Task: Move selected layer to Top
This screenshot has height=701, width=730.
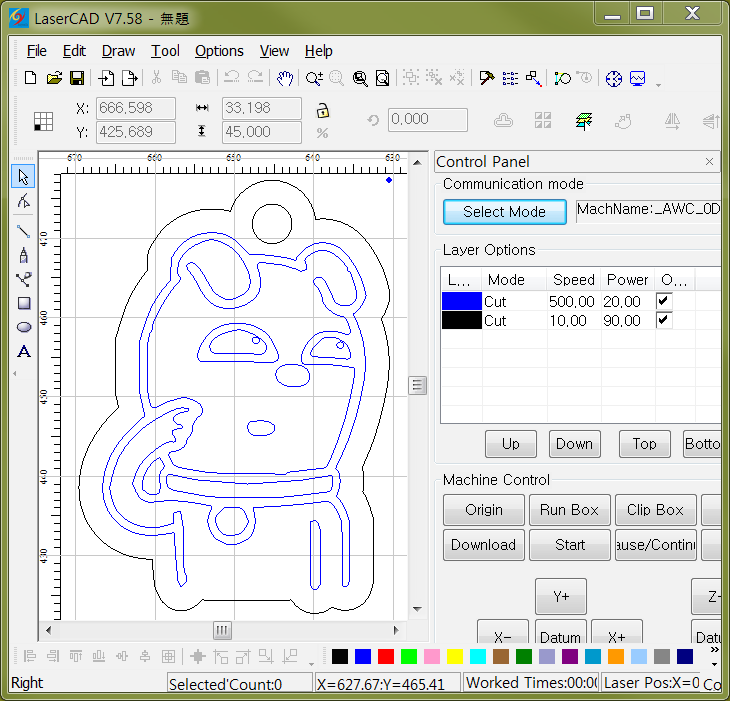Action: (644, 444)
